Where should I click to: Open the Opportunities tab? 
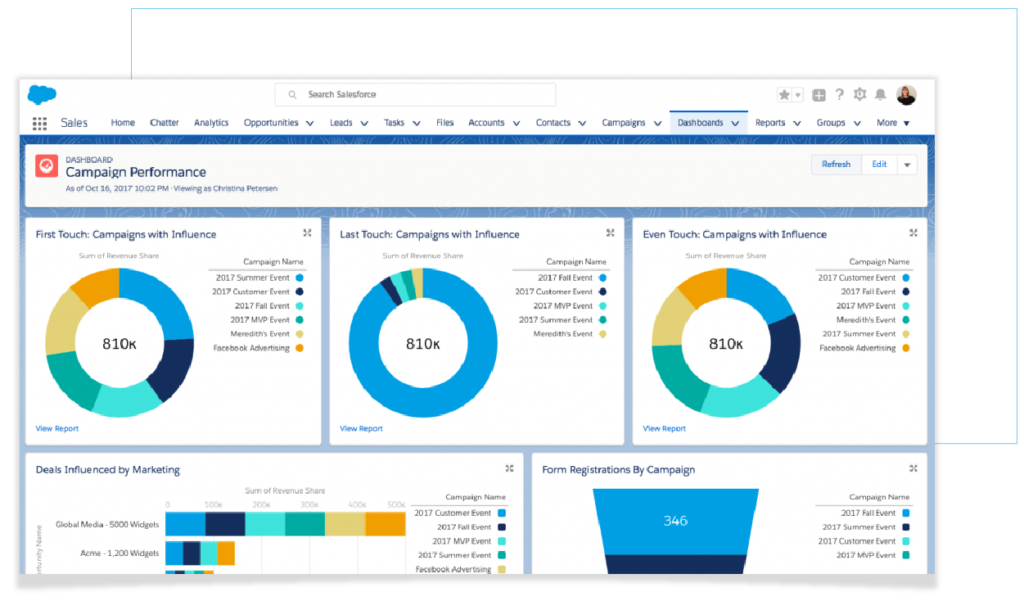(x=271, y=123)
